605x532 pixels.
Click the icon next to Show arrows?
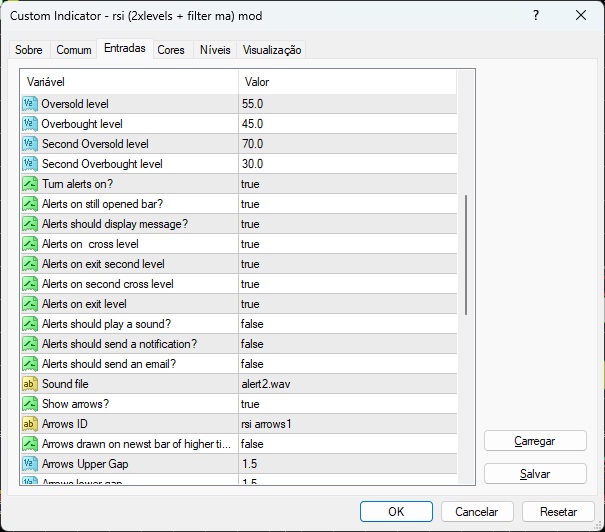coord(29,404)
